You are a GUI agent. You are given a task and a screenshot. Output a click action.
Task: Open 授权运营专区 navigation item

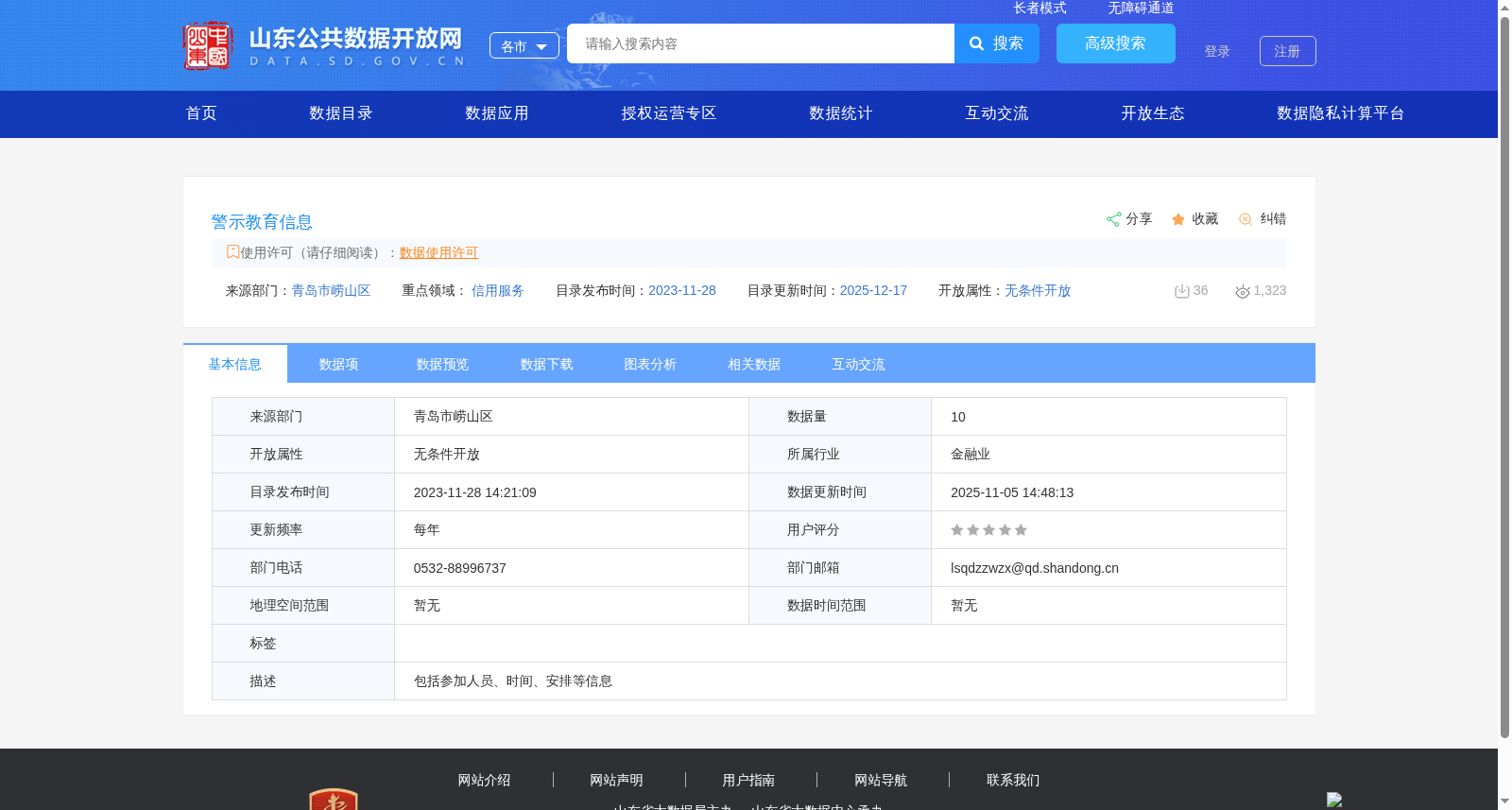[669, 113]
